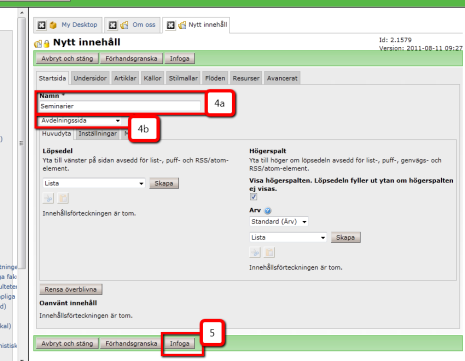465x361 pixels.
Task: Click the paste icon under Högerspalt list
Action: (x=269, y=252)
